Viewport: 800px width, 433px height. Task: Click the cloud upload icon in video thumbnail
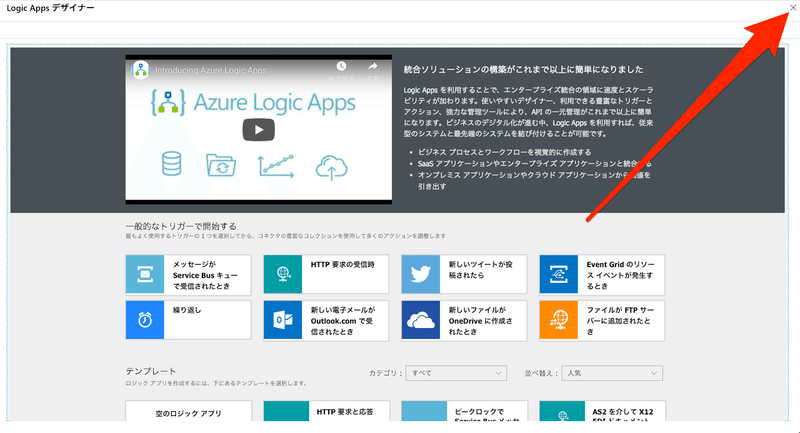[332, 167]
